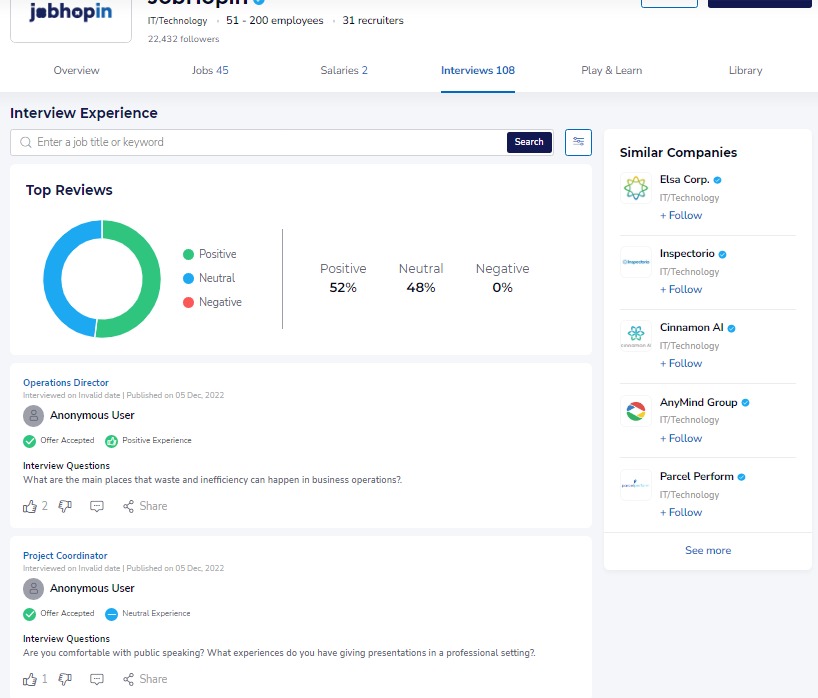The width and height of the screenshot is (818, 698).
Task: Dislike the Operations Director review
Action: click(x=65, y=506)
